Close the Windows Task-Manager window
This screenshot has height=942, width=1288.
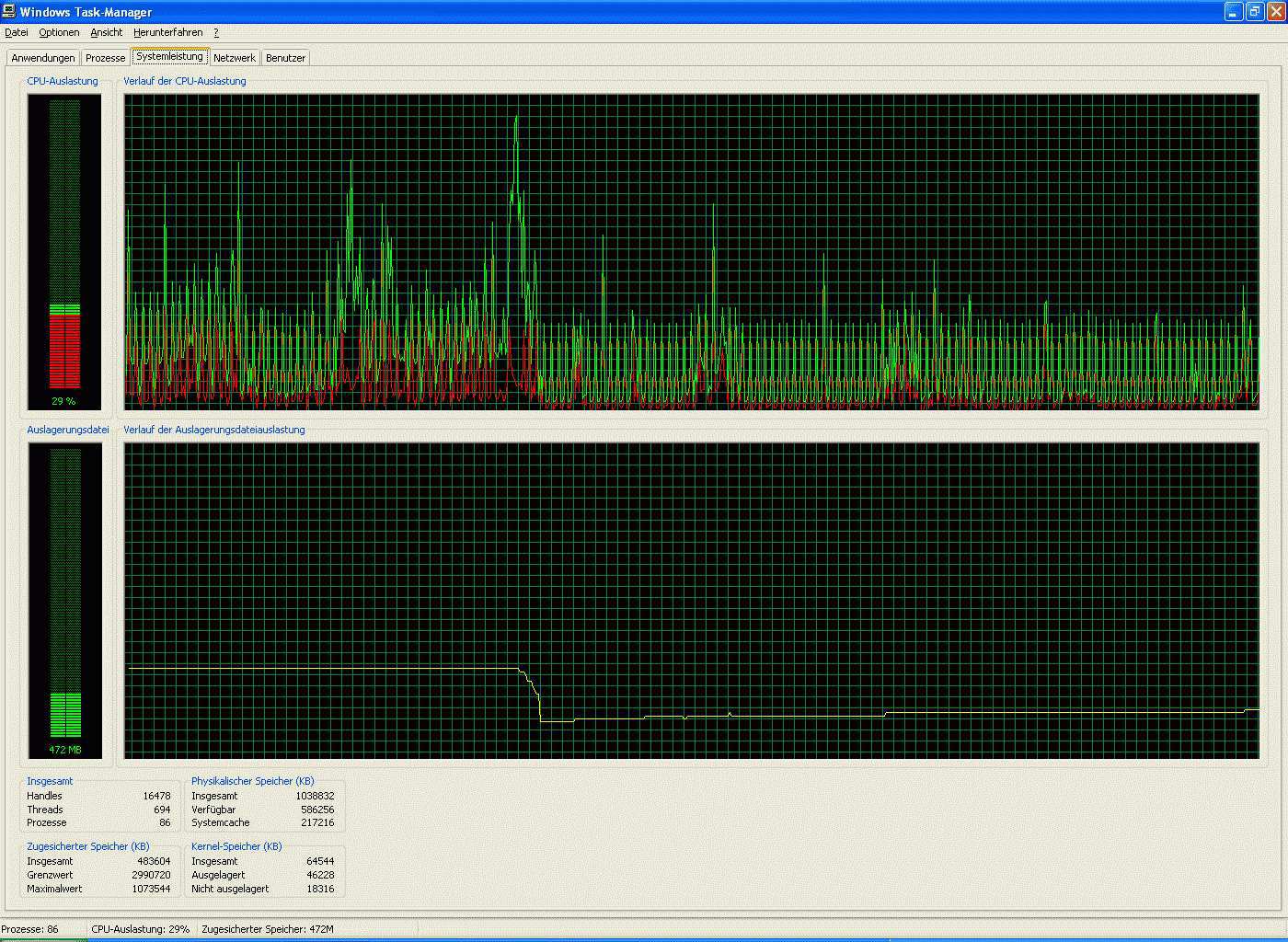(x=1275, y=11)
